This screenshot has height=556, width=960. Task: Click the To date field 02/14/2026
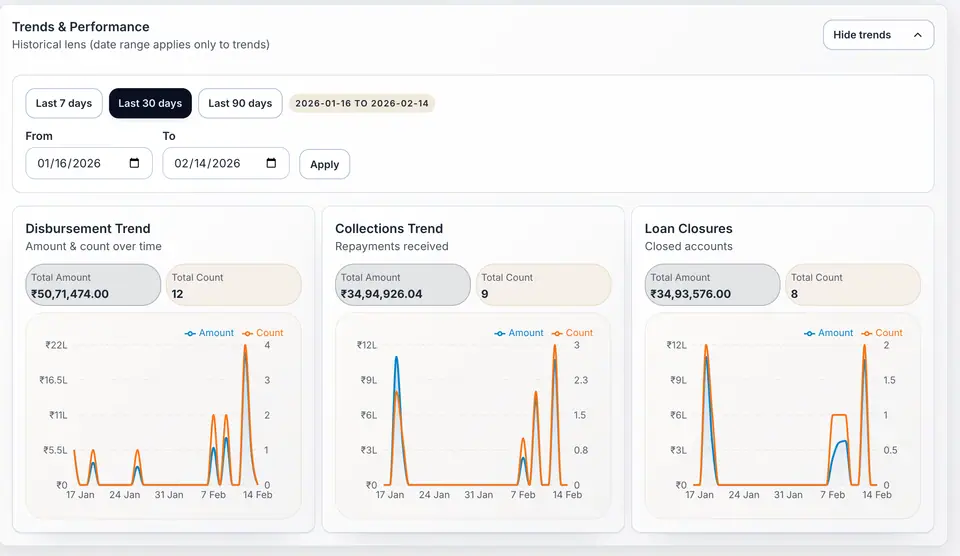pos(226,163)
